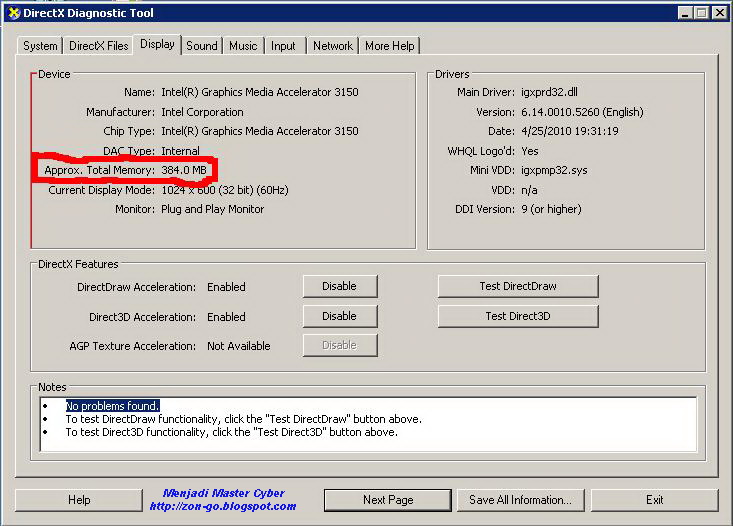Image resolution: width=733 pixels, height=526 pixels.
Task: Click the Exit button
Action: coord(654,500)
